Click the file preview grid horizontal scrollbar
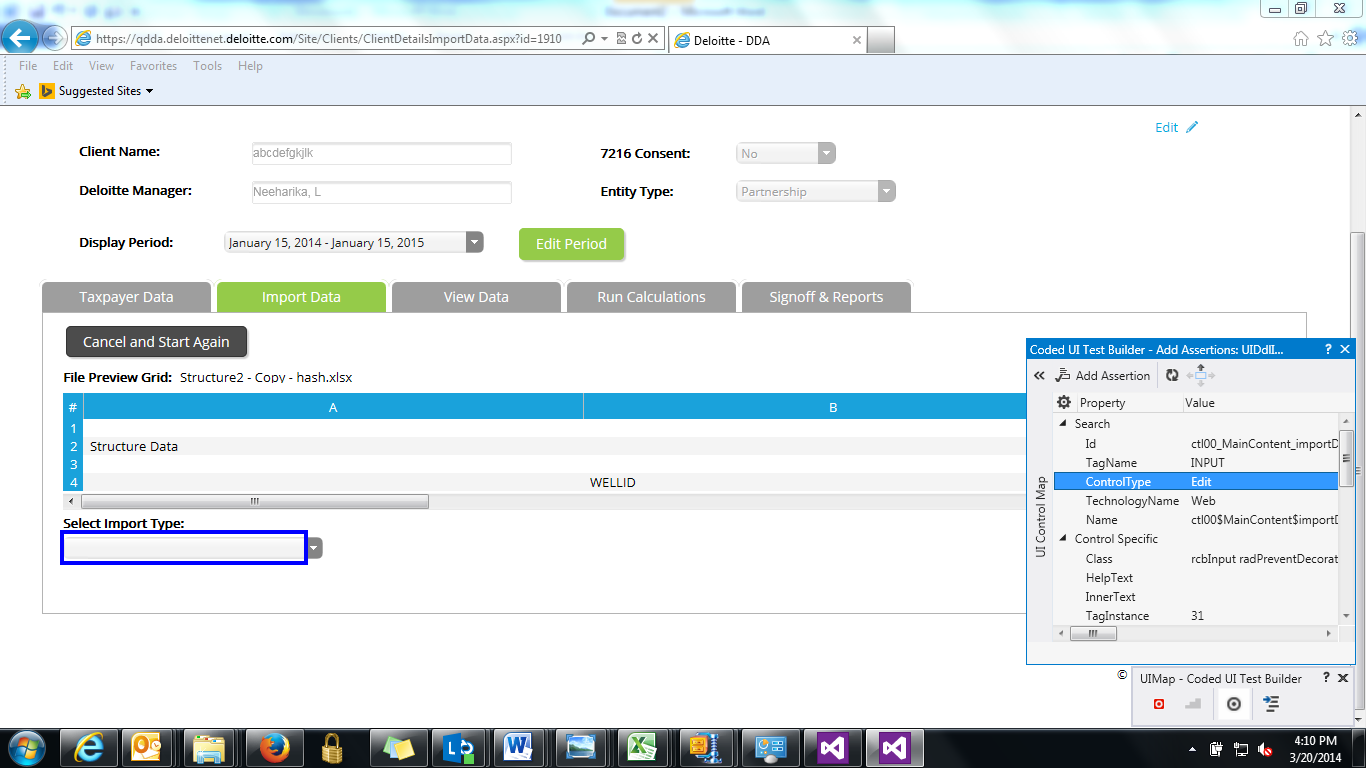This screenshot has height=768, width=1366. coord(255,501)
